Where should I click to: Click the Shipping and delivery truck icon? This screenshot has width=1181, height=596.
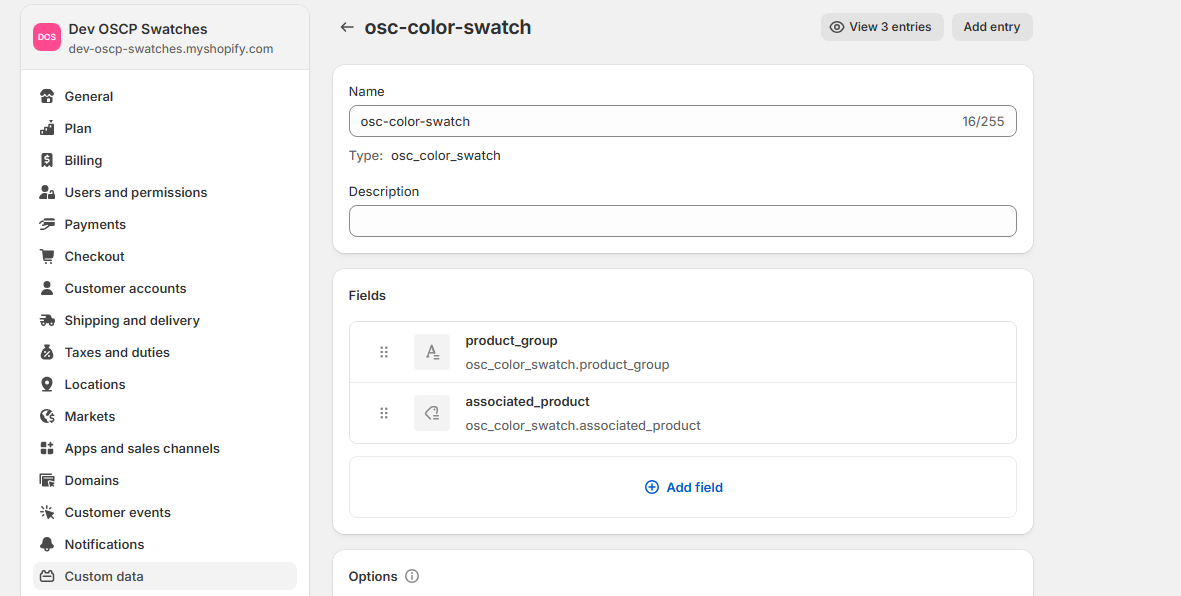[47, 320]
